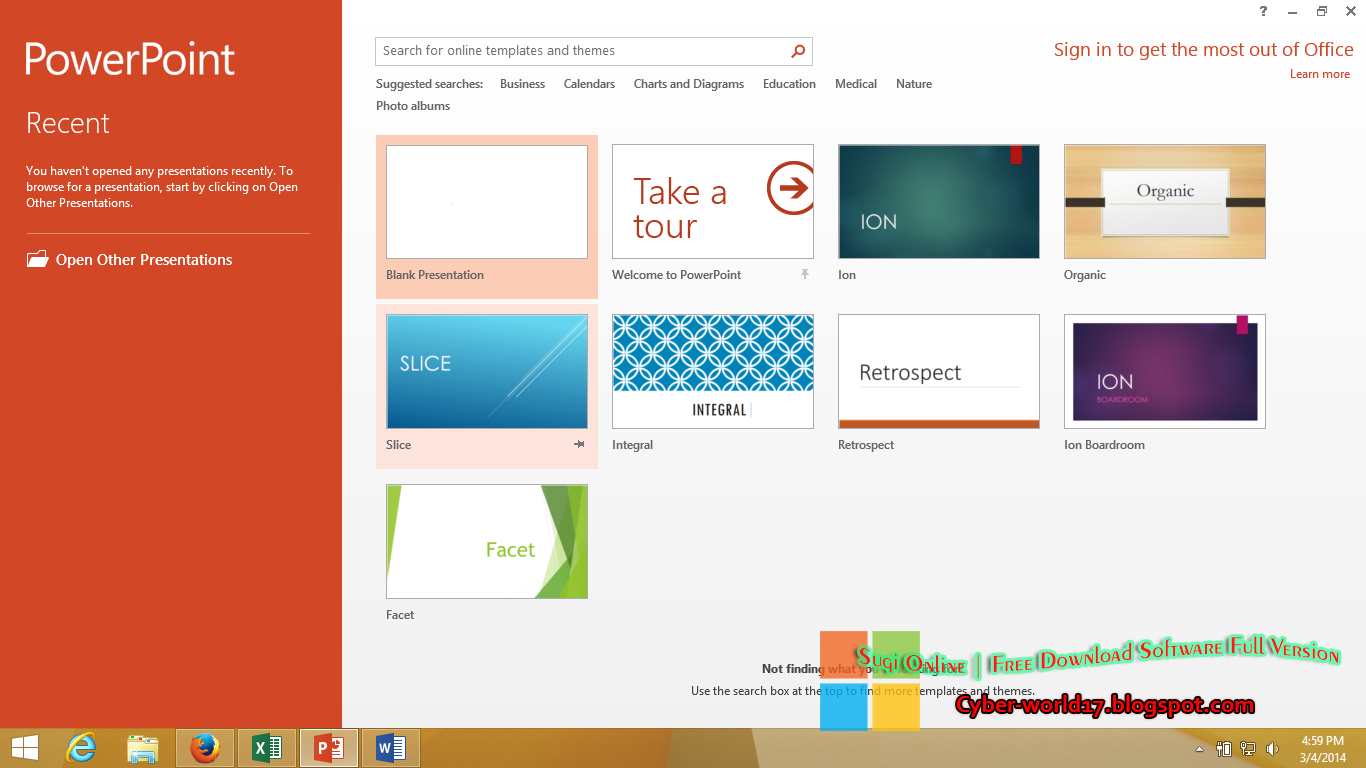The width and height of the screenshot is (1366, 768).
Task: Open the battery power tray icon
Action: coord(1224,748)
